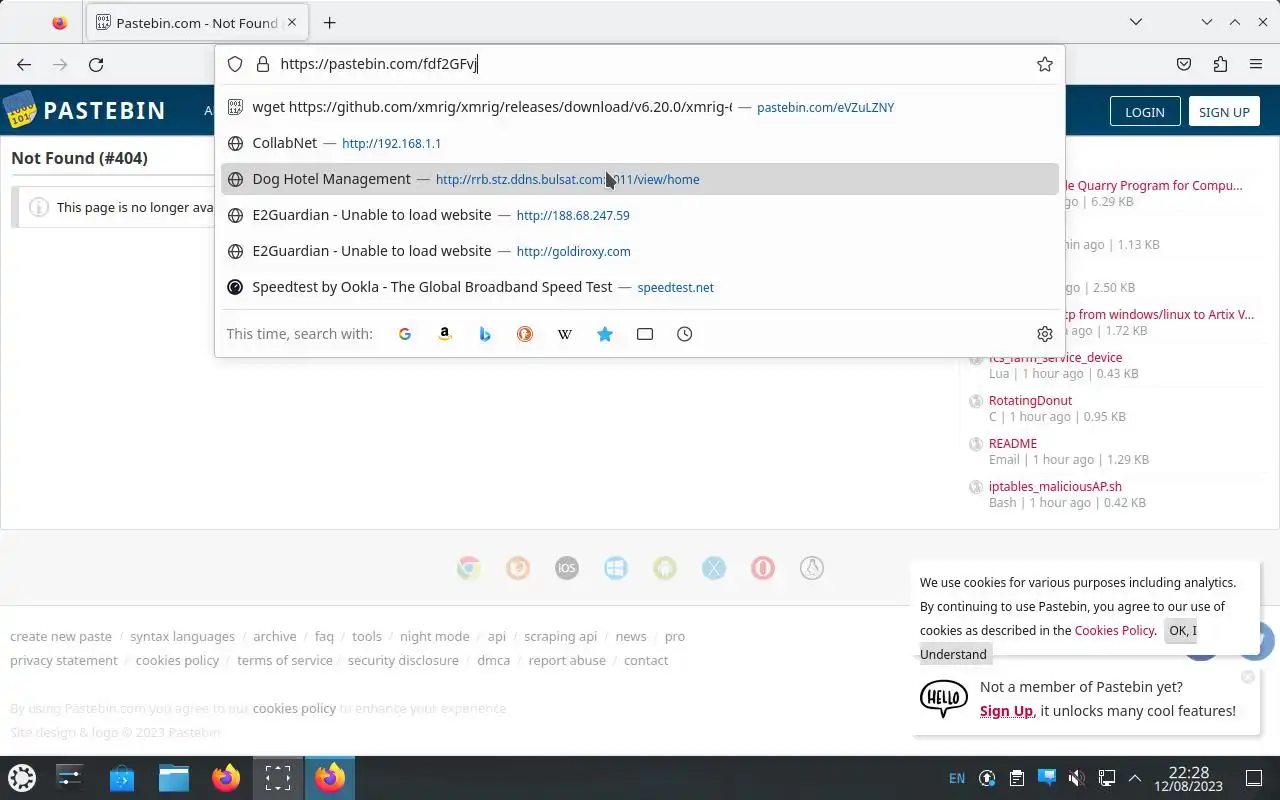The height and width of the screenshot is (800, 1280).
Task: Open the RotatingDonut paste
Action: click(x=1030, y=400)
